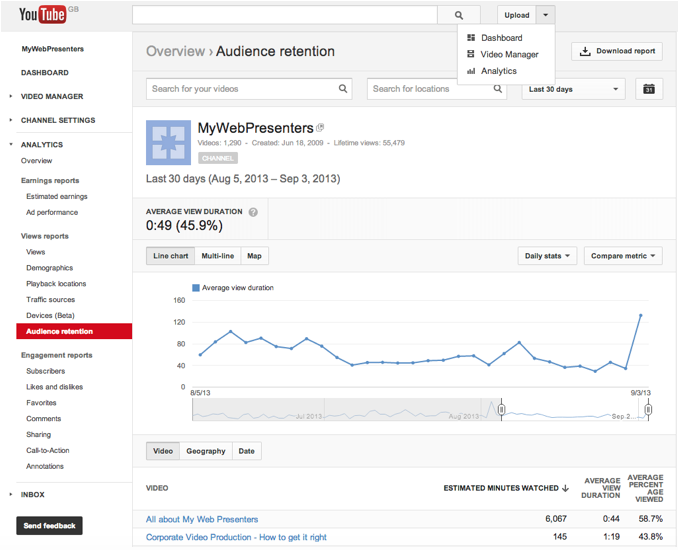Focus the Search for your videos field
678x550 pixels.
[249, 89]
